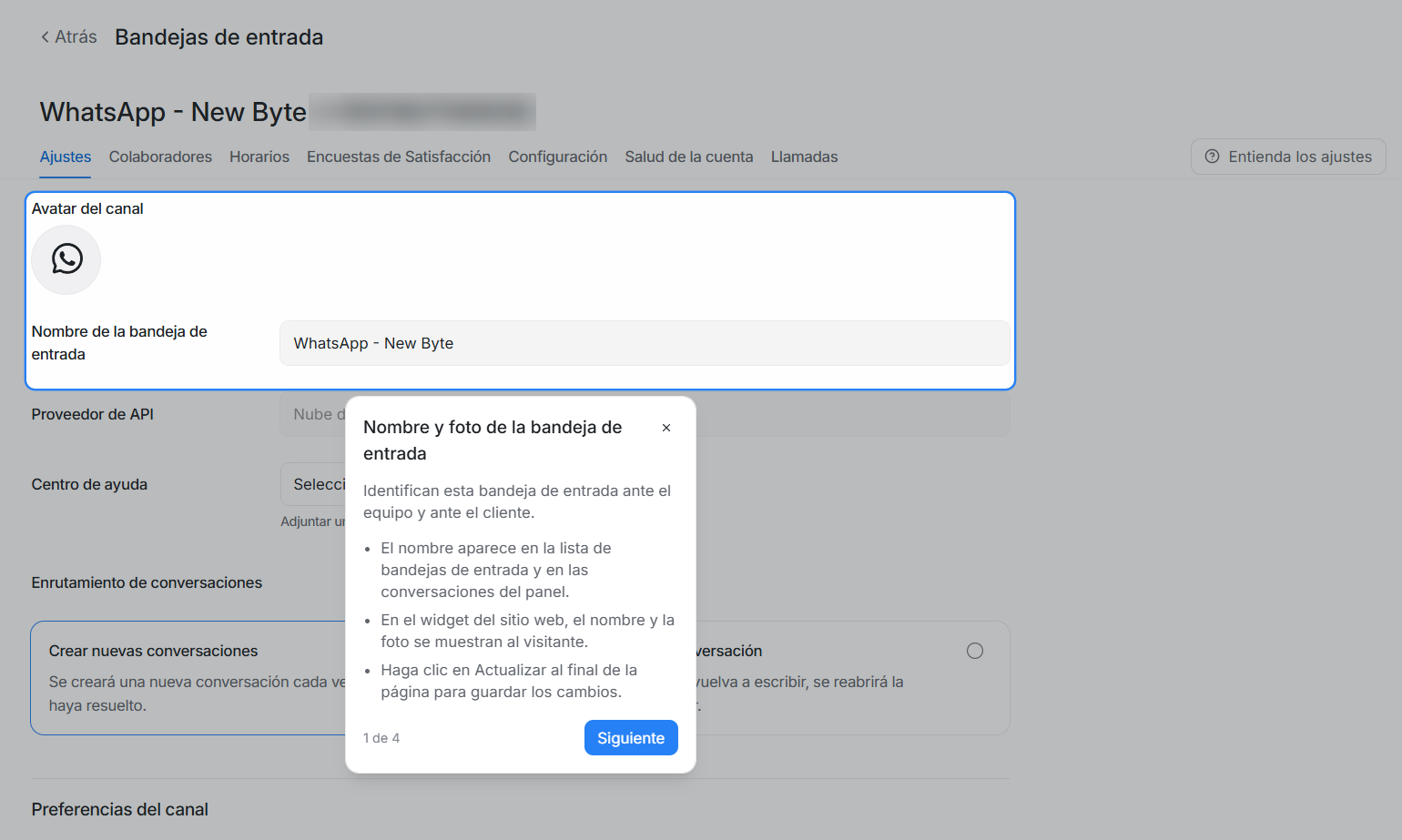
Task: Open the Llamadas tab
Action: coord(805,157)
